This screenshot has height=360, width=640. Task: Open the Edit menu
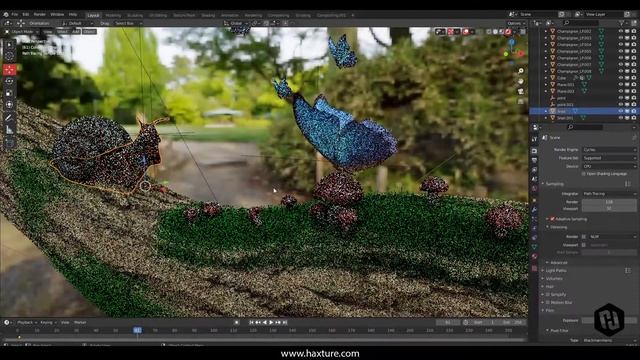click(x=26, y=14)
